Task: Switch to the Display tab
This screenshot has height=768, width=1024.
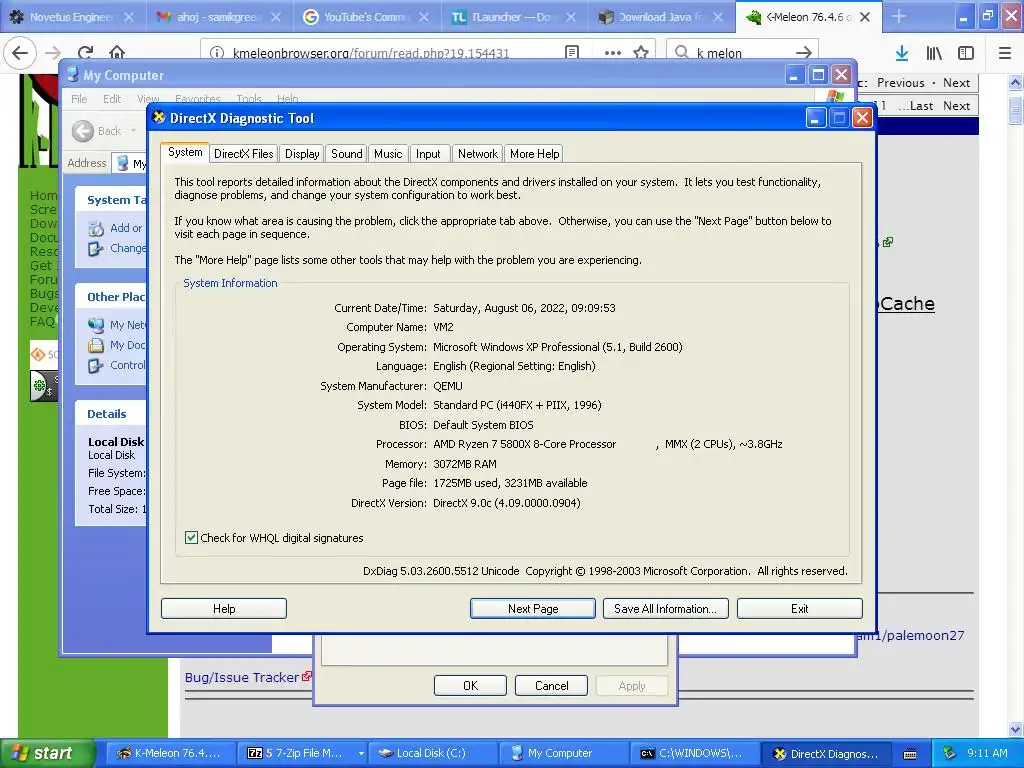Action: pos(302,153)
